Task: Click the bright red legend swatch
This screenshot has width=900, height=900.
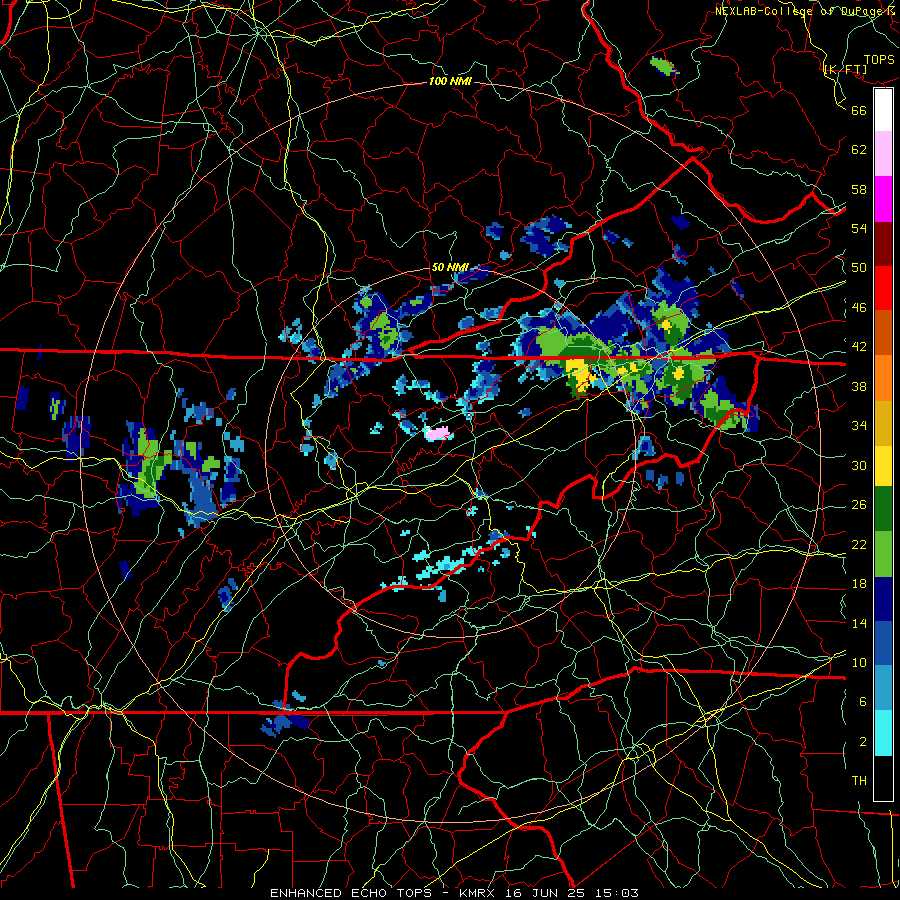Action: click(x=883, y=289)
